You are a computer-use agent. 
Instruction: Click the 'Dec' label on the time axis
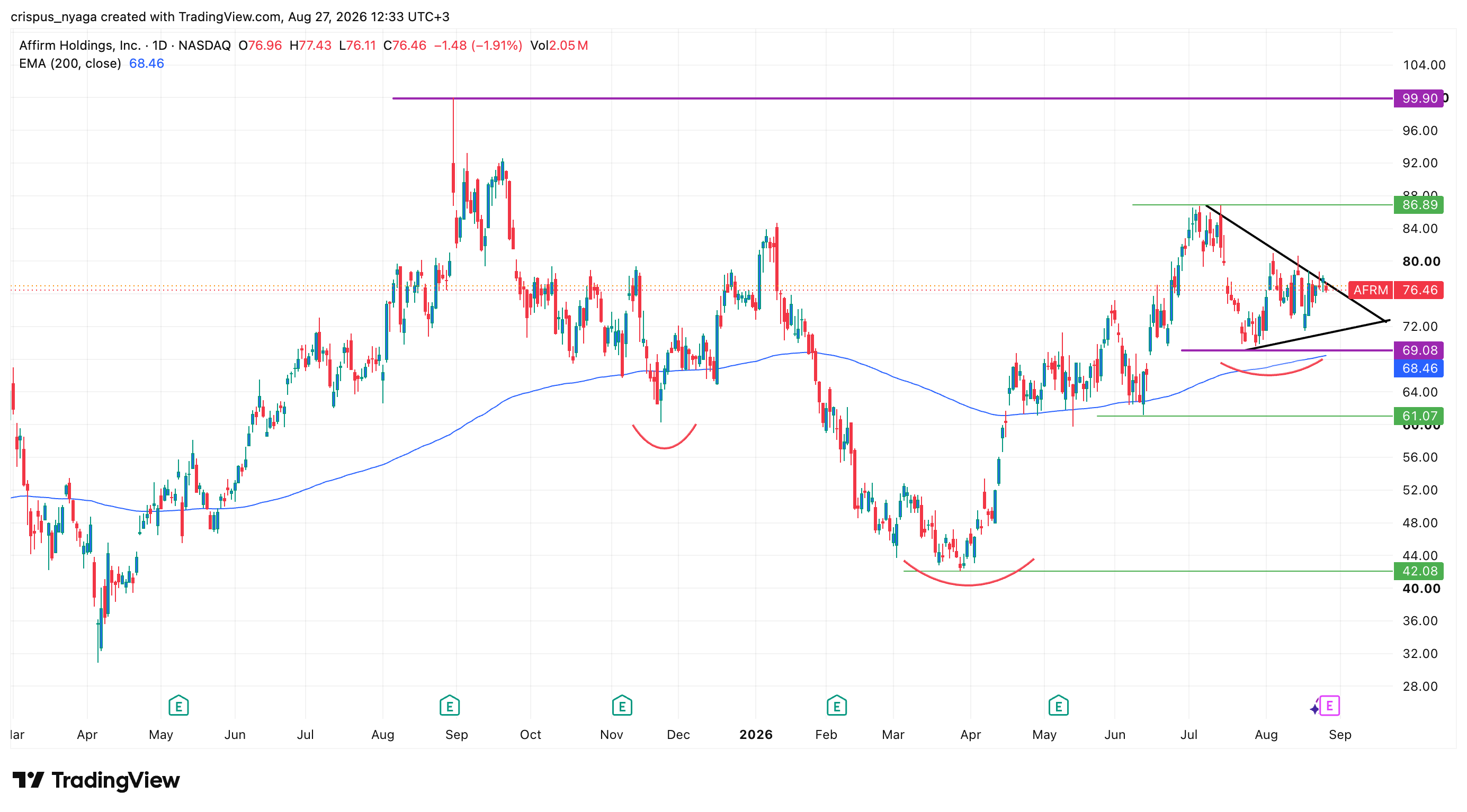(x=678, y=735)
